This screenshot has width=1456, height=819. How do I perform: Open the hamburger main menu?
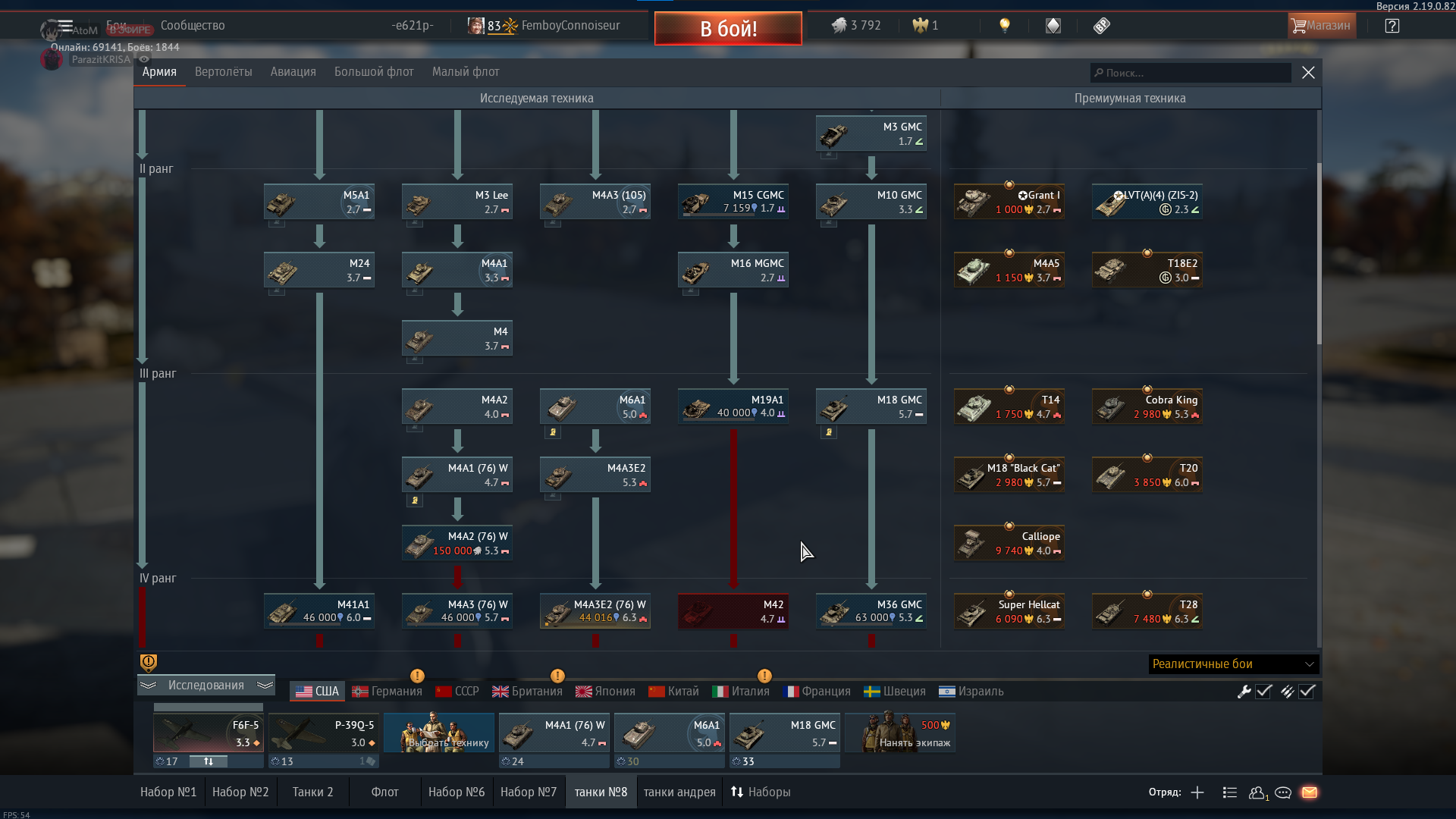point(66,25)
